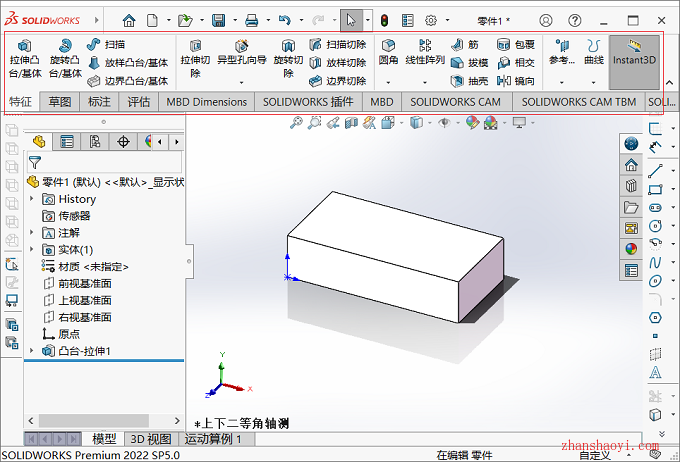Screen dimensions: 680x462
Task: Click the user login icon
Action: [546, 20]
